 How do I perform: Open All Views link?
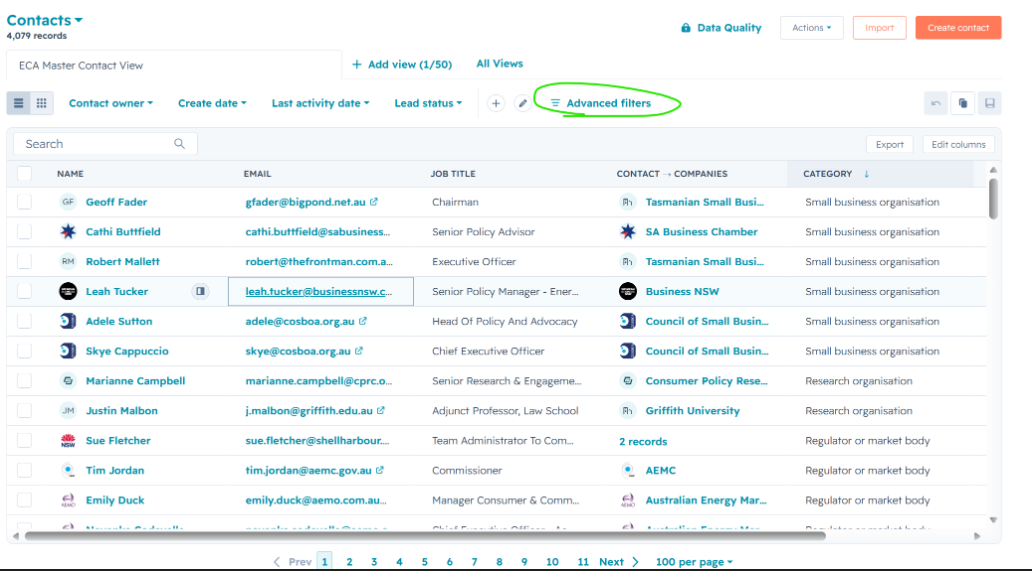click(500, 64)
